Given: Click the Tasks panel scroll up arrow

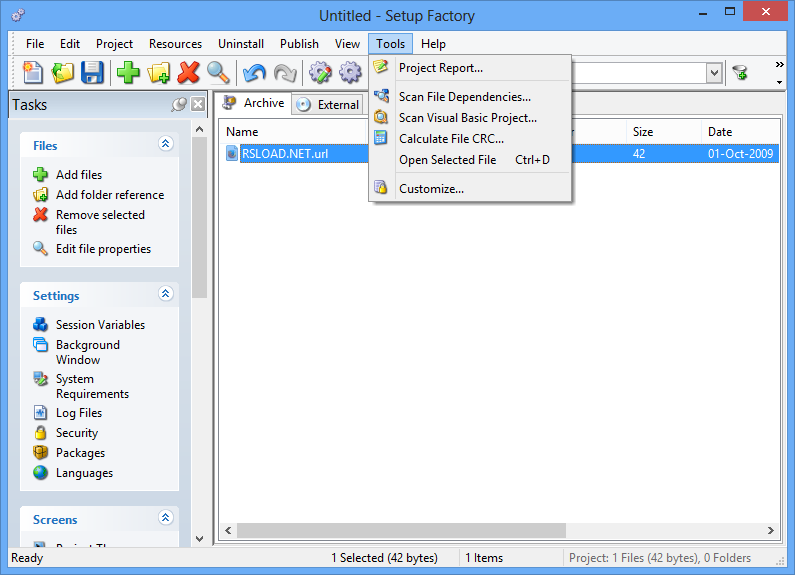Looking at the screenshot, I should pos(199,129).
